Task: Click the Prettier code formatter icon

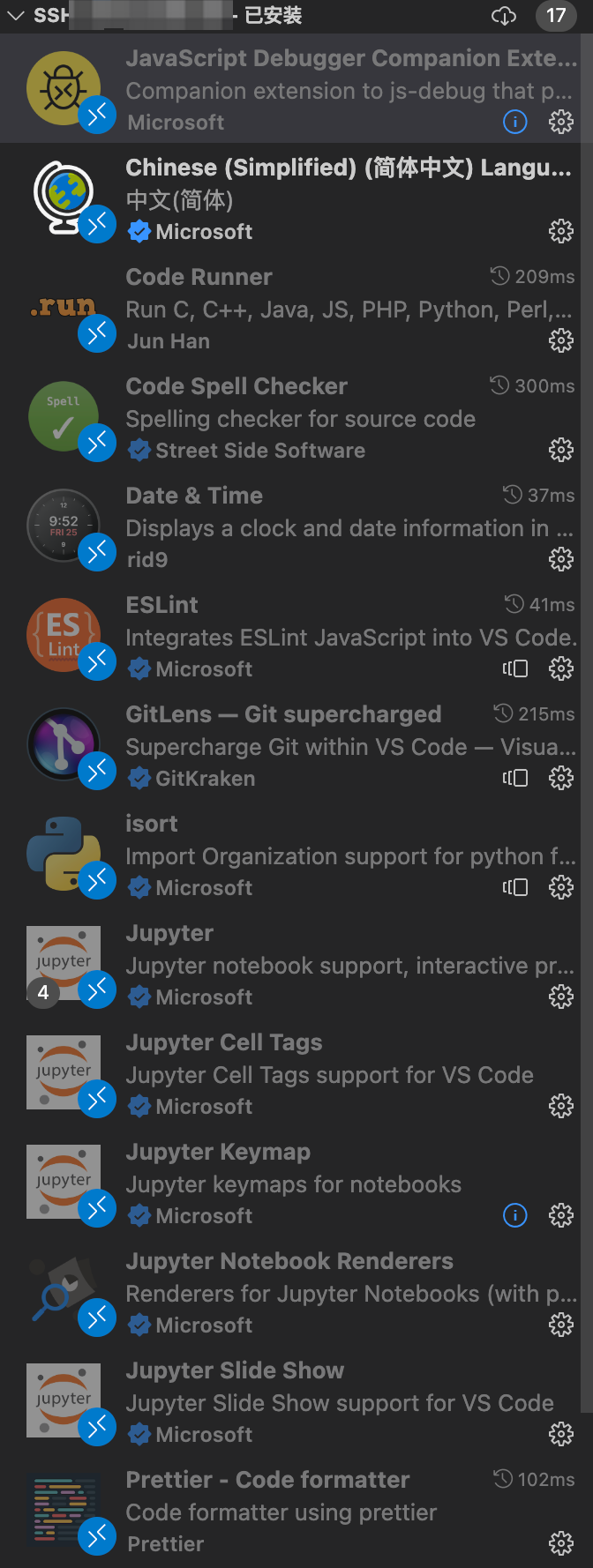Action: pyautogui.click(x=64, y=1508)
